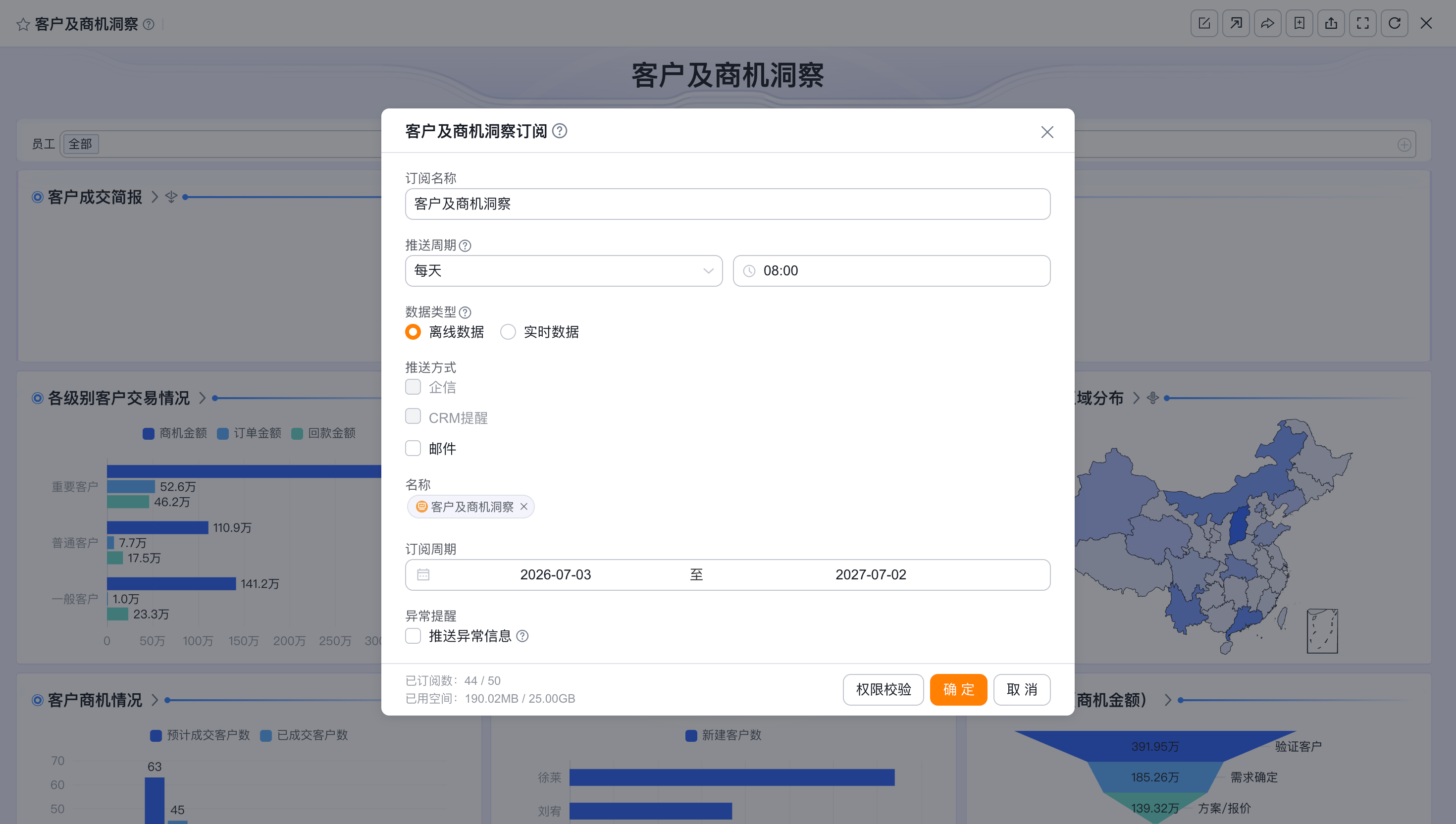The image size is (1456, 824).
Task: Close the subscription dialog
Action: [x=1047, y=132]
